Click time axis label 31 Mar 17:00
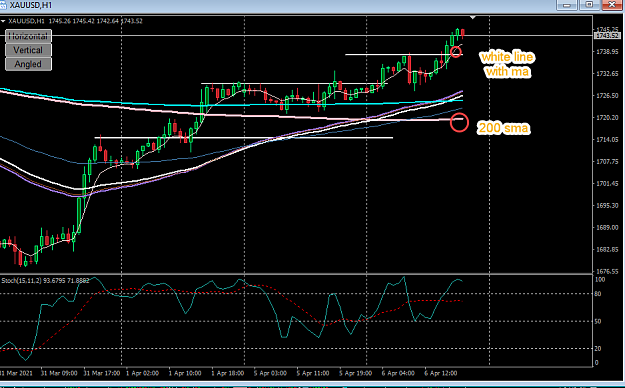Viewport: 625px width, 388px height. pyautogui.click(x=102, y=374)
